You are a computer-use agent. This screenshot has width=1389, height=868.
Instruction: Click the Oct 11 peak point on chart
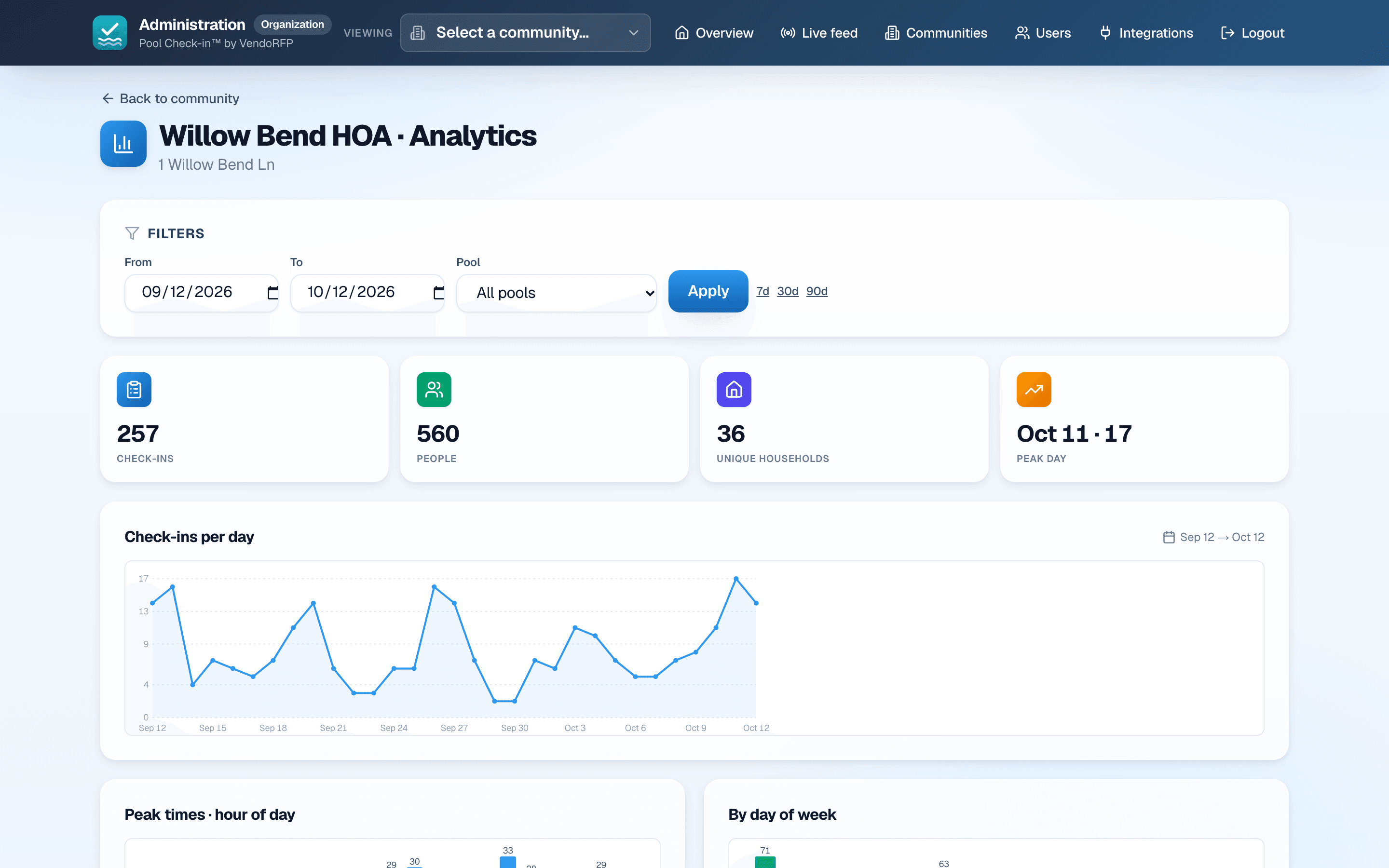[736, 579]
